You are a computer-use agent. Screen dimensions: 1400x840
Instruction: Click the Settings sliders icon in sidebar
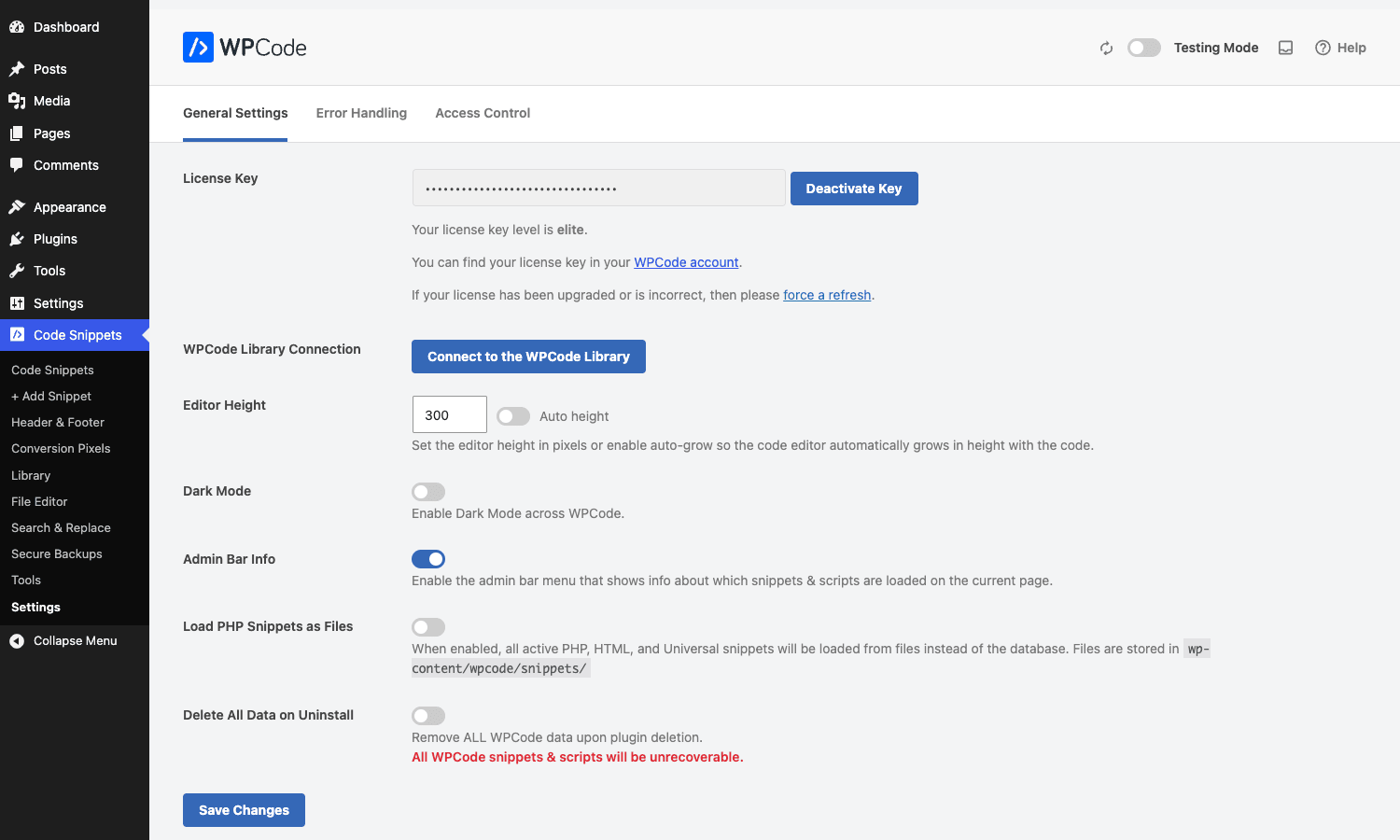tap(17, 303)
